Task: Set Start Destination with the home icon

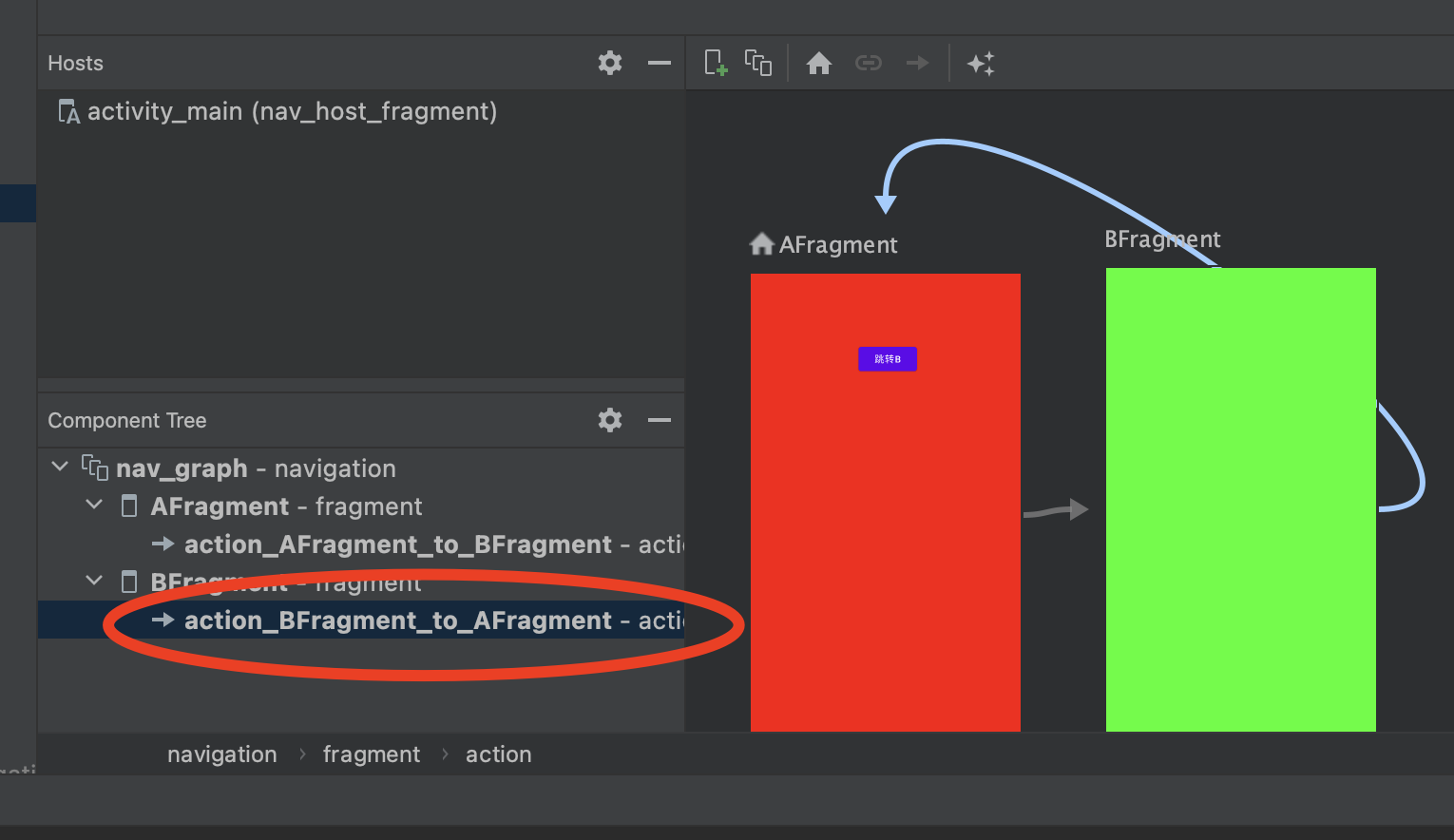Action: pyautogui.click(x=819, y=63)
